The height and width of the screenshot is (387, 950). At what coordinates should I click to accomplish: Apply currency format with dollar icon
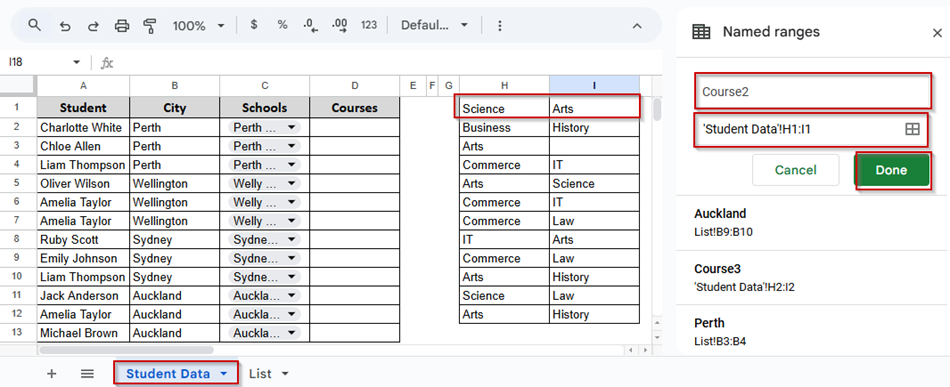click(254, 25)
